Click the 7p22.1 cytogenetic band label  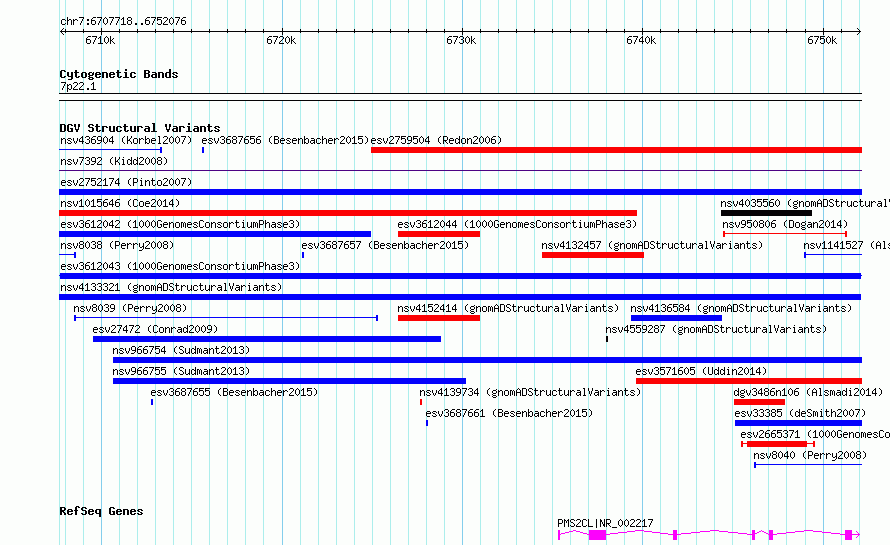pyautogui.click(x=78, y=86)
